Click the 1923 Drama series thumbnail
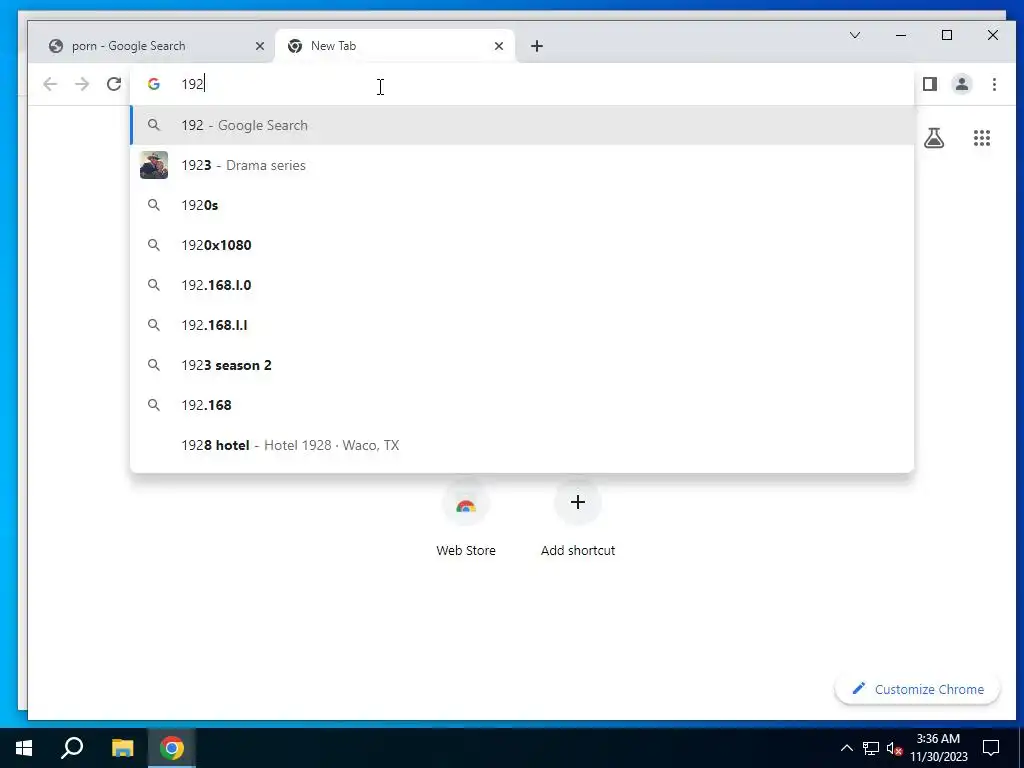 [154, 165]
